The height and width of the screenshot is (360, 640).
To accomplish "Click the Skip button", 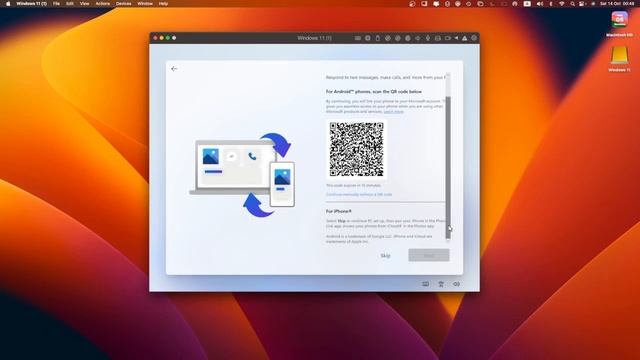I will [x=385, y=256].
